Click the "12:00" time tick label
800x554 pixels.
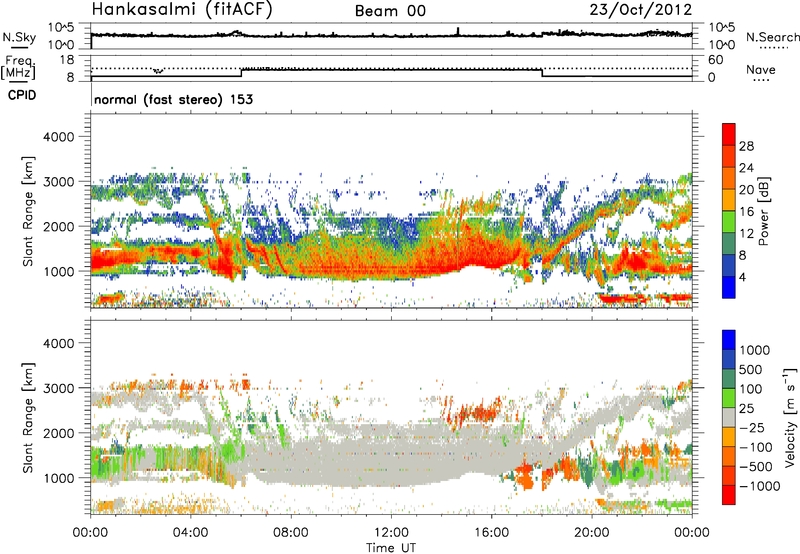[x=391, y=533]
